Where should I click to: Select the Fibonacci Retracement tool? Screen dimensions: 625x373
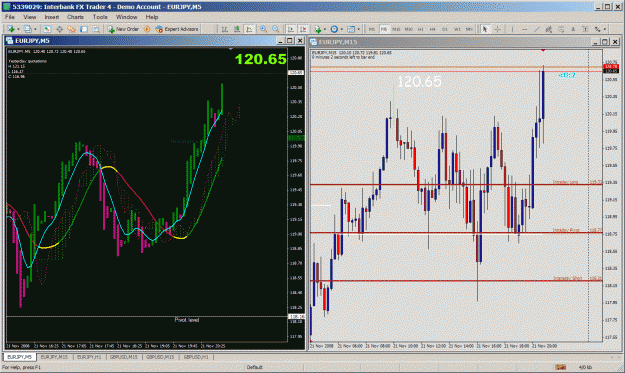click(x=561, y=29)
